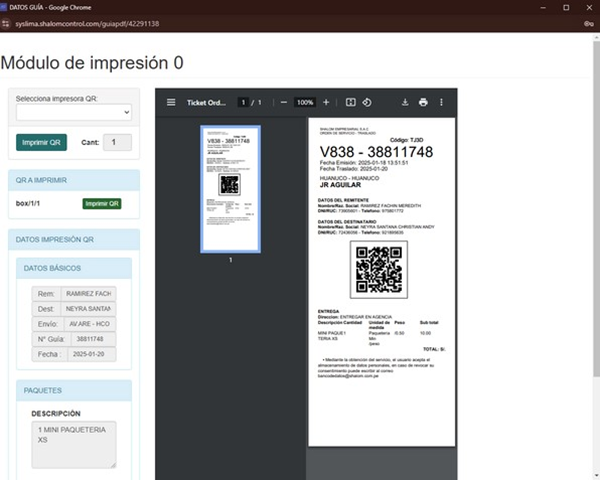Download the ticket PDF

tap(406, 102)
